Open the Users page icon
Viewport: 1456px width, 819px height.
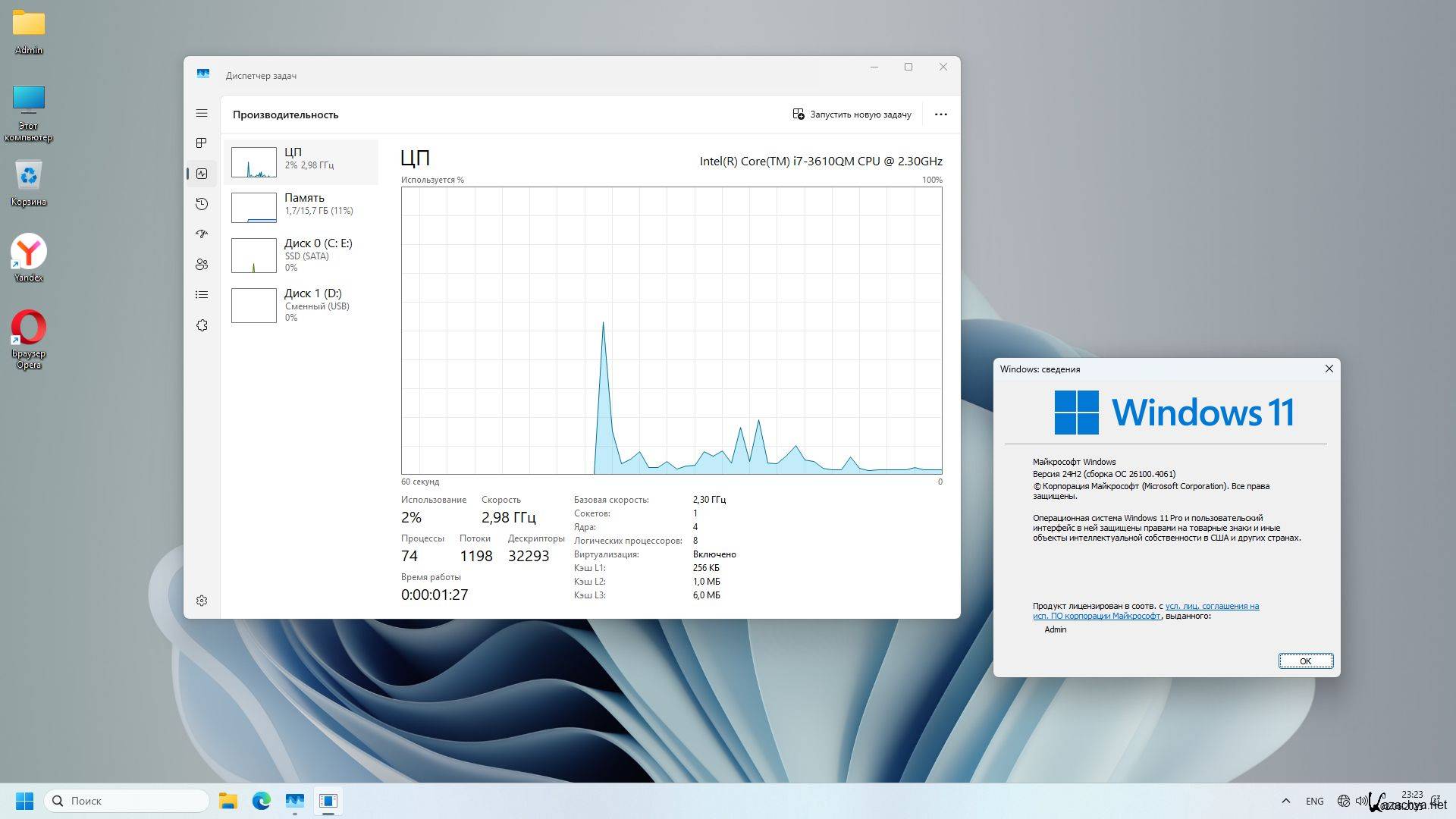202,265
